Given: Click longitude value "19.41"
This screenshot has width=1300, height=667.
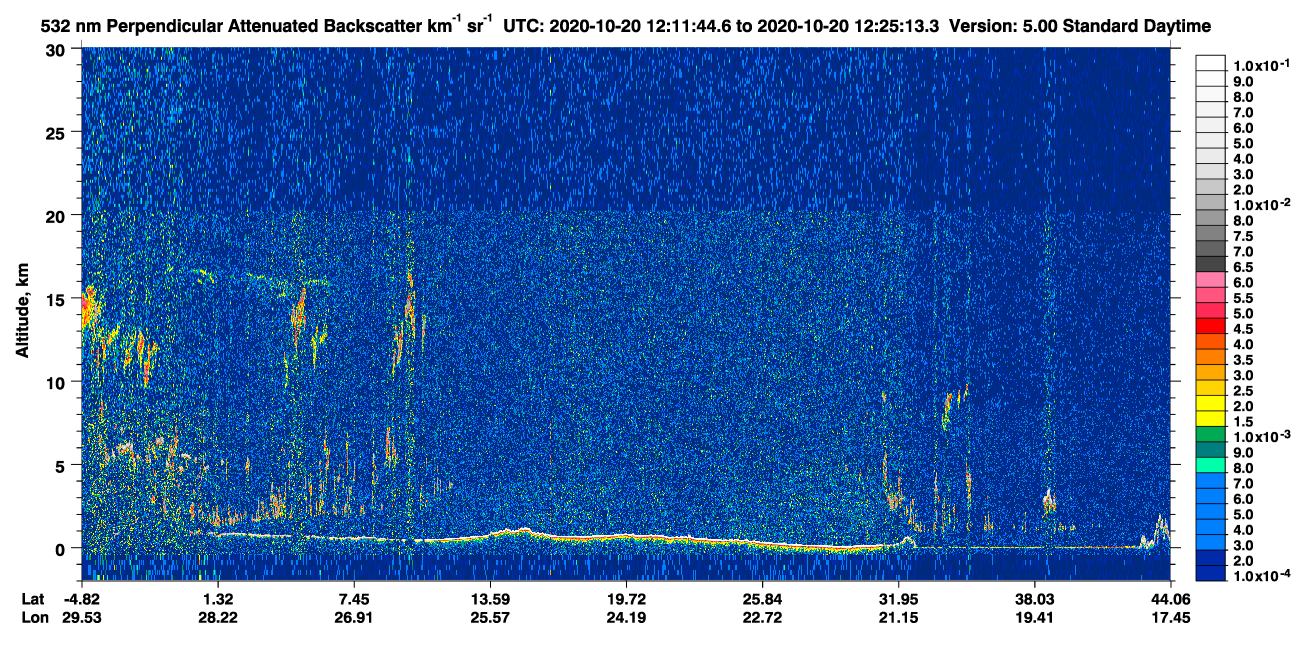Looking at the screenshot, I should tap(1035, 618).
